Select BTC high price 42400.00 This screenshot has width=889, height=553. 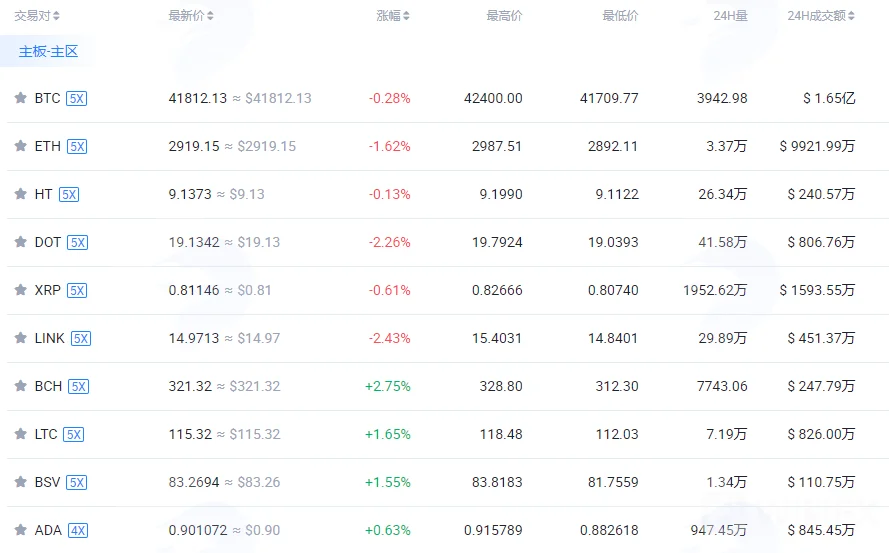click(493, 98)
